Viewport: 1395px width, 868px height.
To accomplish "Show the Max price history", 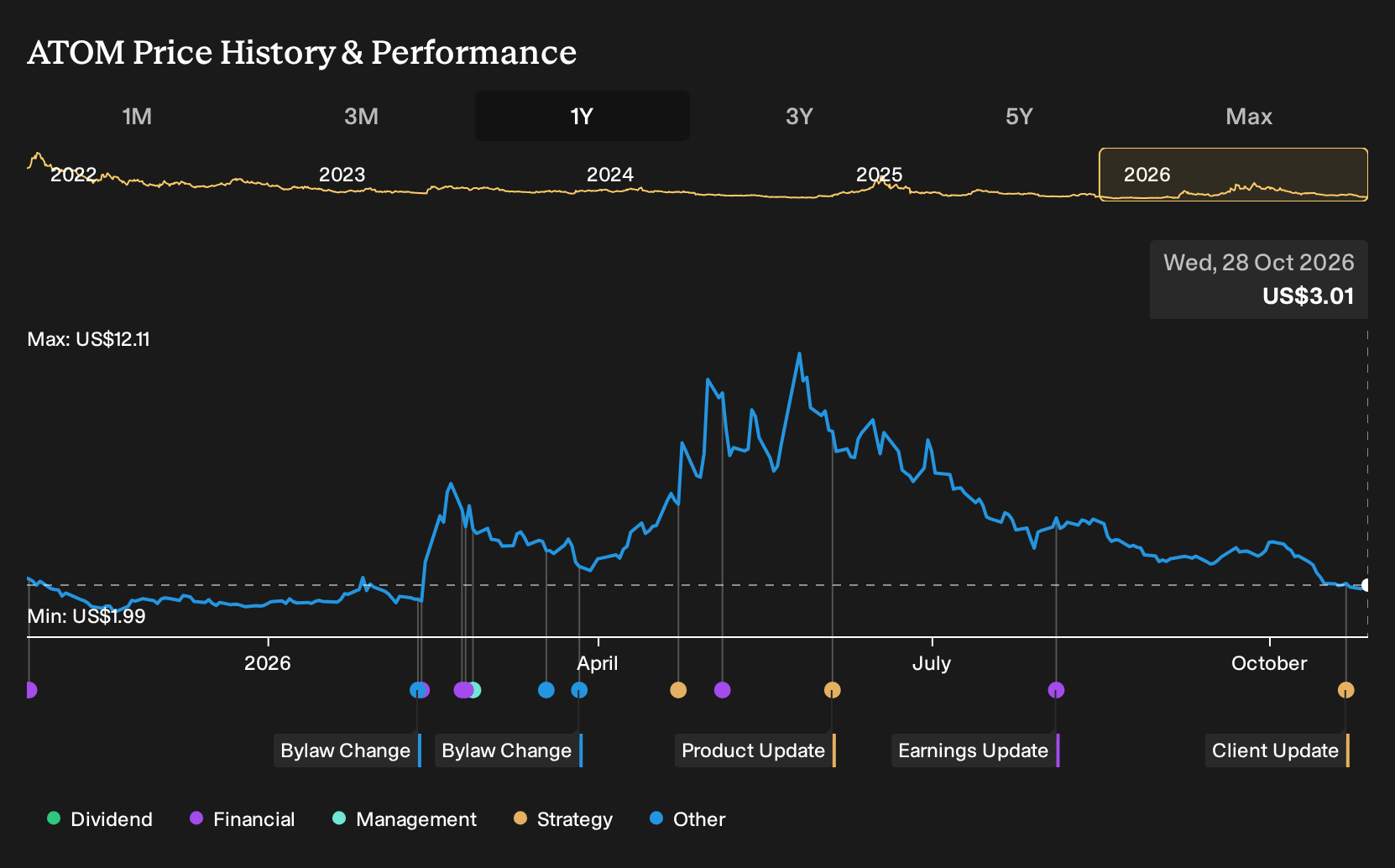I will (1249, 116).
